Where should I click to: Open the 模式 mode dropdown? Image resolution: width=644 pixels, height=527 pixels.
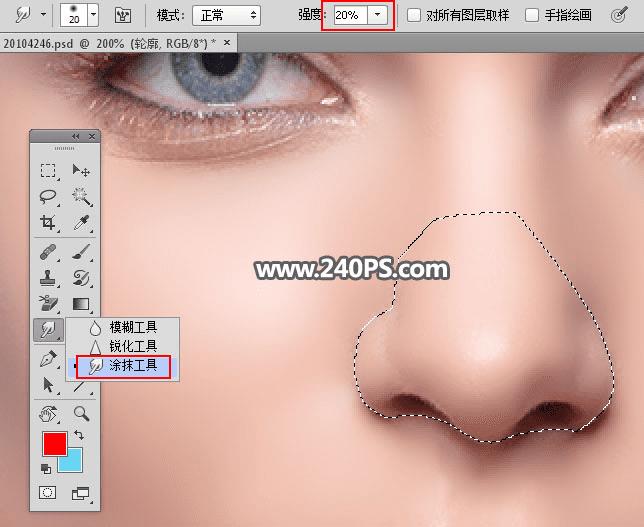coord(226,16)
